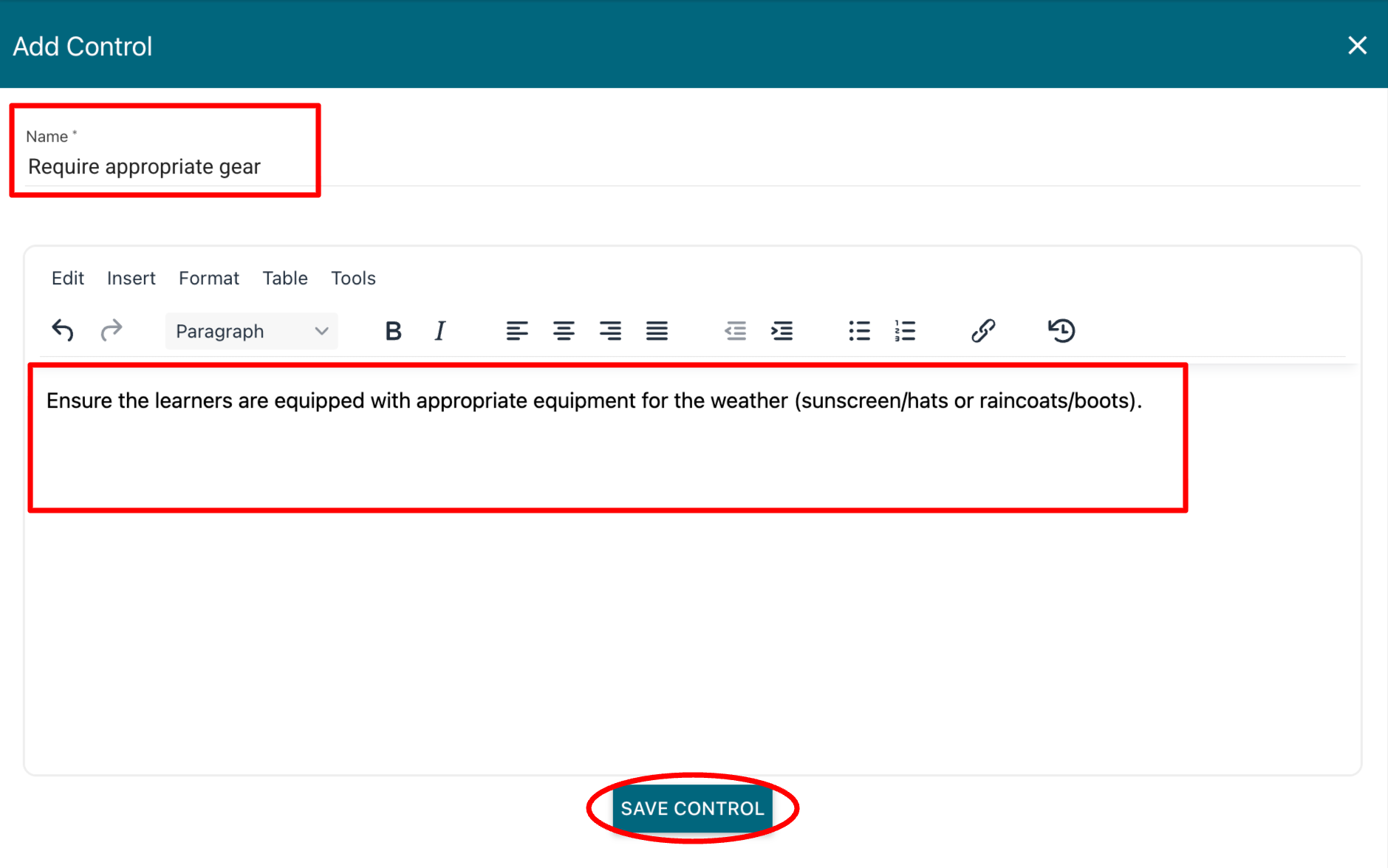Decrease the indent level
Screen dimensions: 1388x868
735,331
